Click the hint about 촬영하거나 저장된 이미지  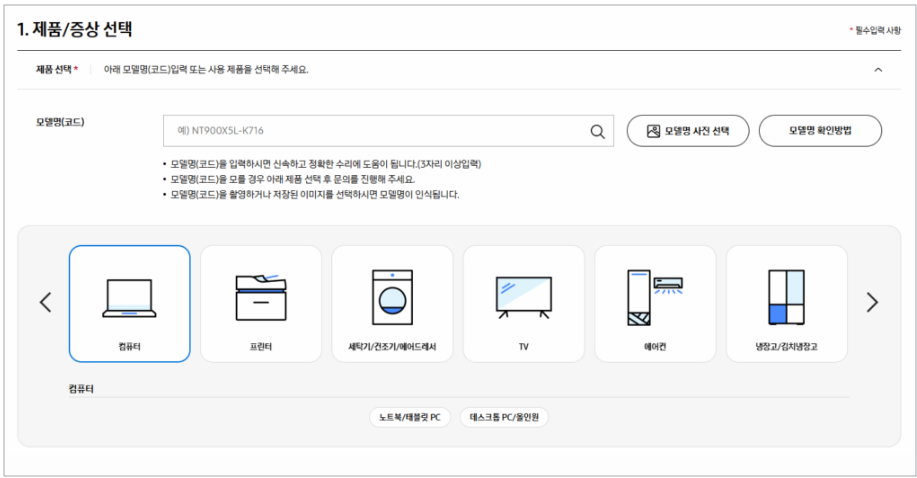[315, 194]
